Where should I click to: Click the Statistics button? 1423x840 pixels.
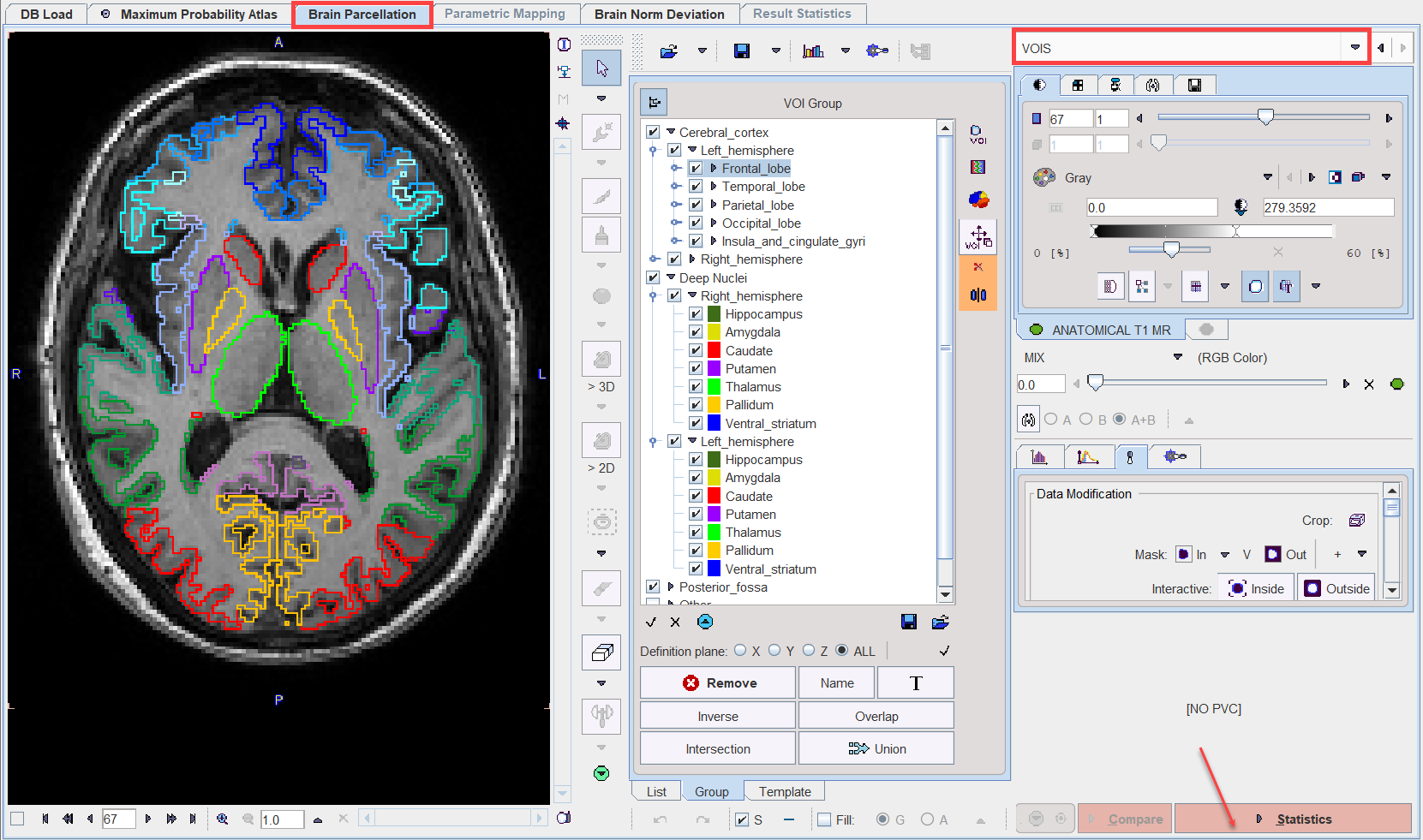click(x=1294, y=819)
